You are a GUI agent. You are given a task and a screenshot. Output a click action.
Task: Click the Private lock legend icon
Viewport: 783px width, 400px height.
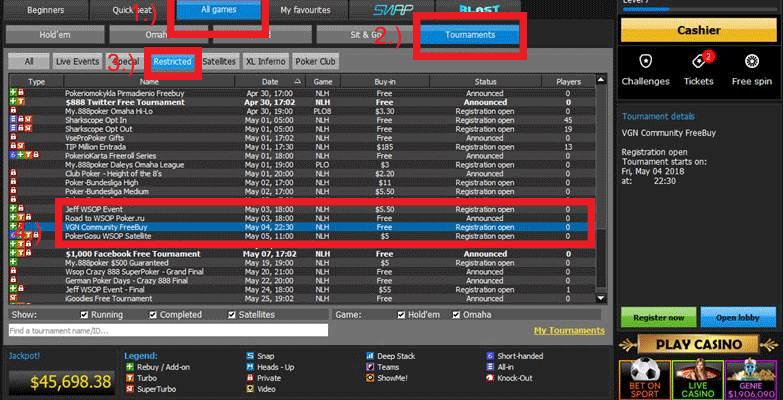tap(250, 378)
